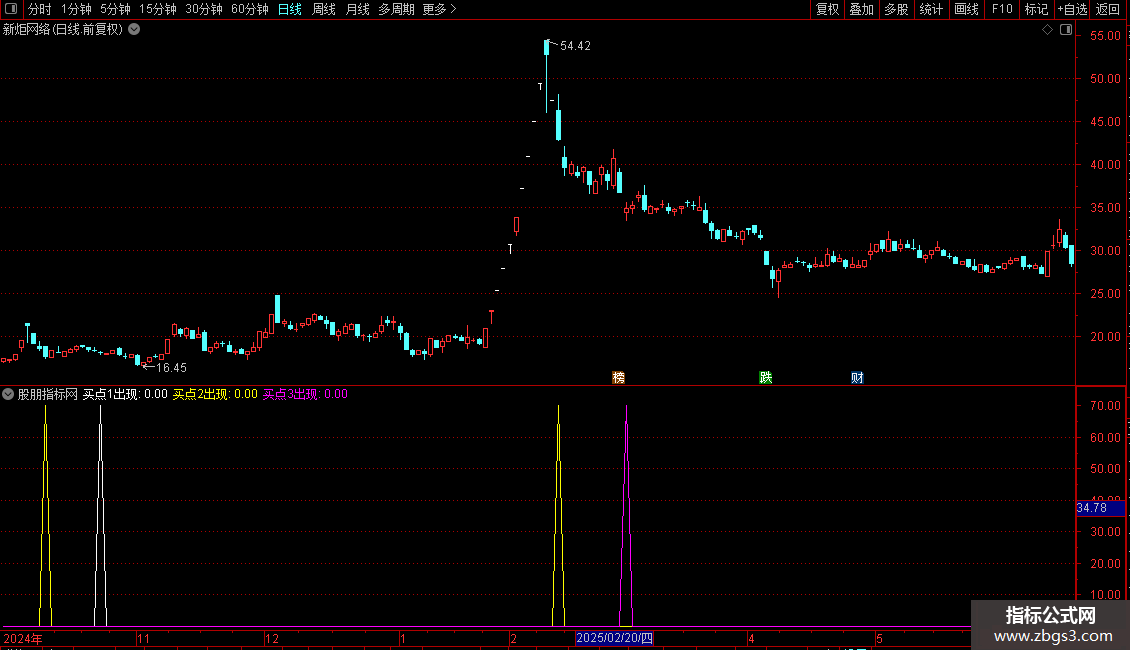
Task: Click the diamond icon at chart top-right
Action: click(1047, 30)
